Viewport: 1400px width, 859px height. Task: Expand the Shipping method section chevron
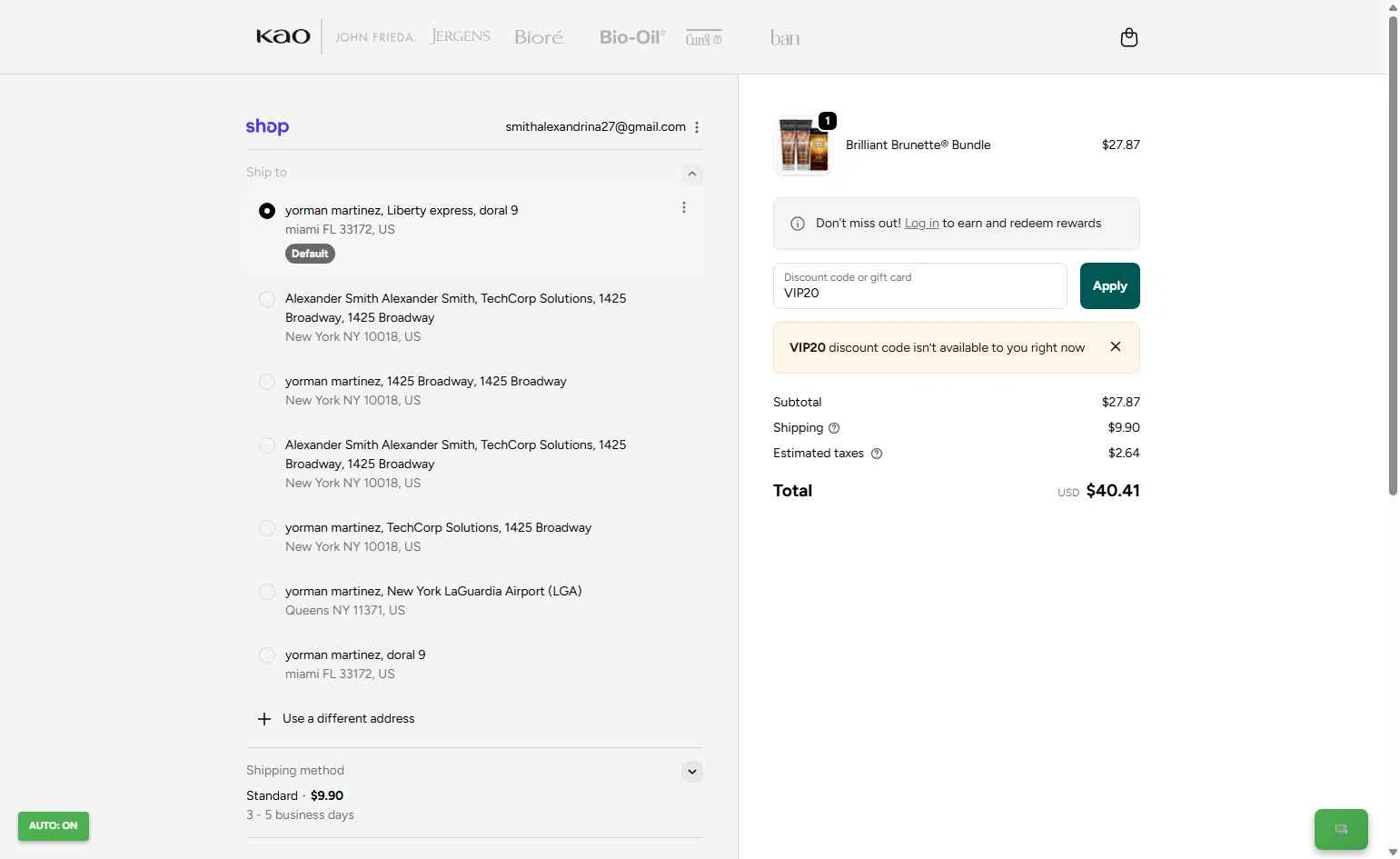[692, 772]
